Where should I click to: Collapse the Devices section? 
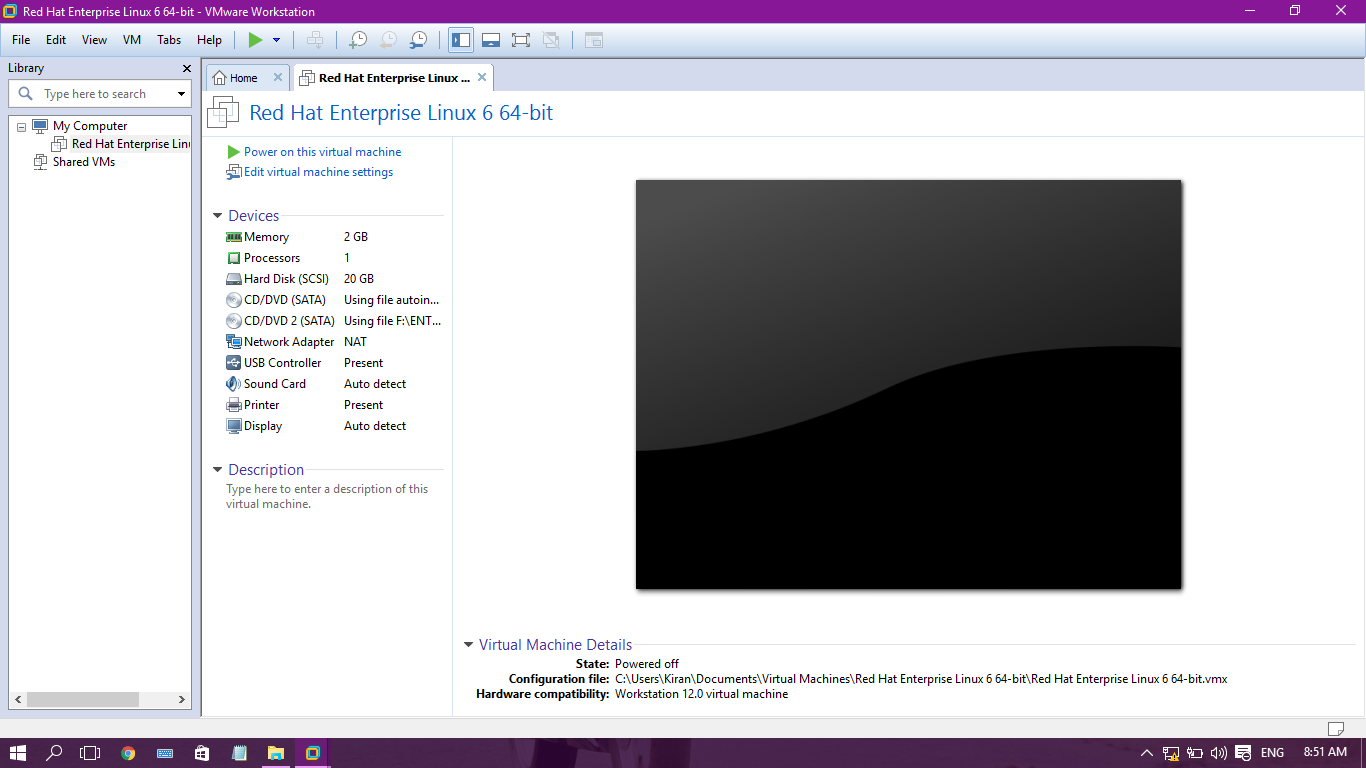[217, 215]
